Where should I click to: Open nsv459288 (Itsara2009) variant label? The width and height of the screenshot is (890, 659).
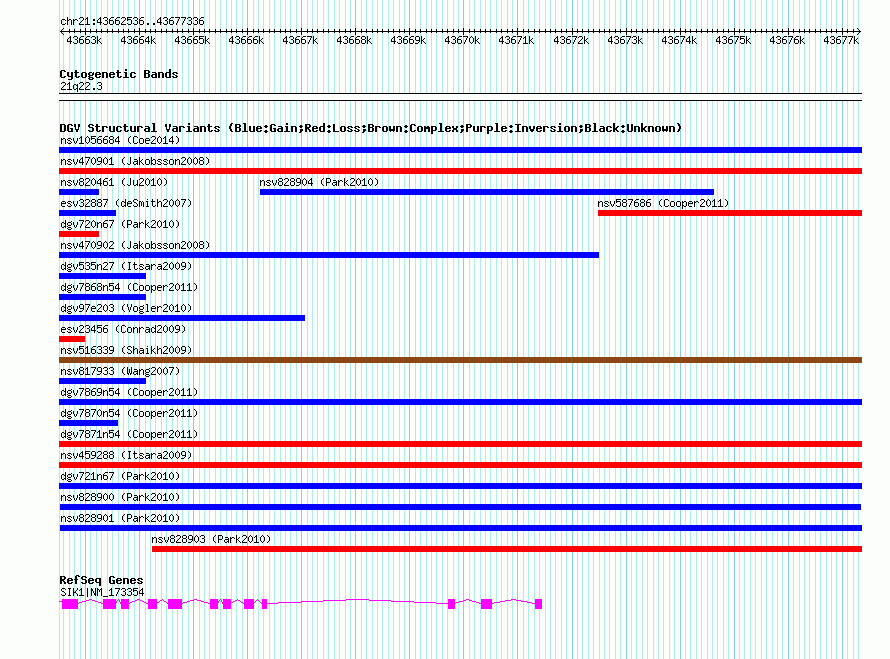126,455
